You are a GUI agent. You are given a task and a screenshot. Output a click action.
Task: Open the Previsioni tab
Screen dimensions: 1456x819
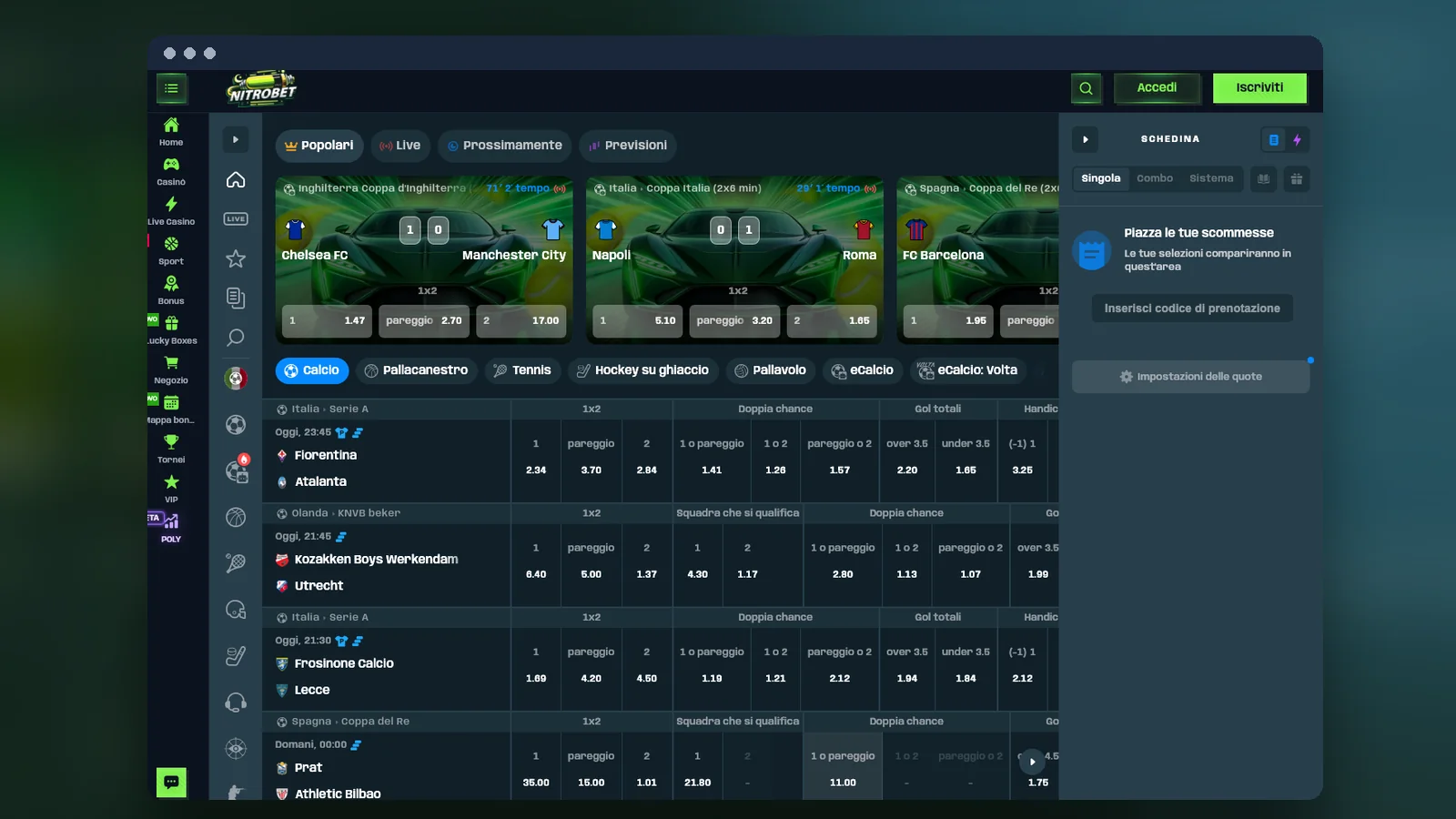tap(629, 146)
